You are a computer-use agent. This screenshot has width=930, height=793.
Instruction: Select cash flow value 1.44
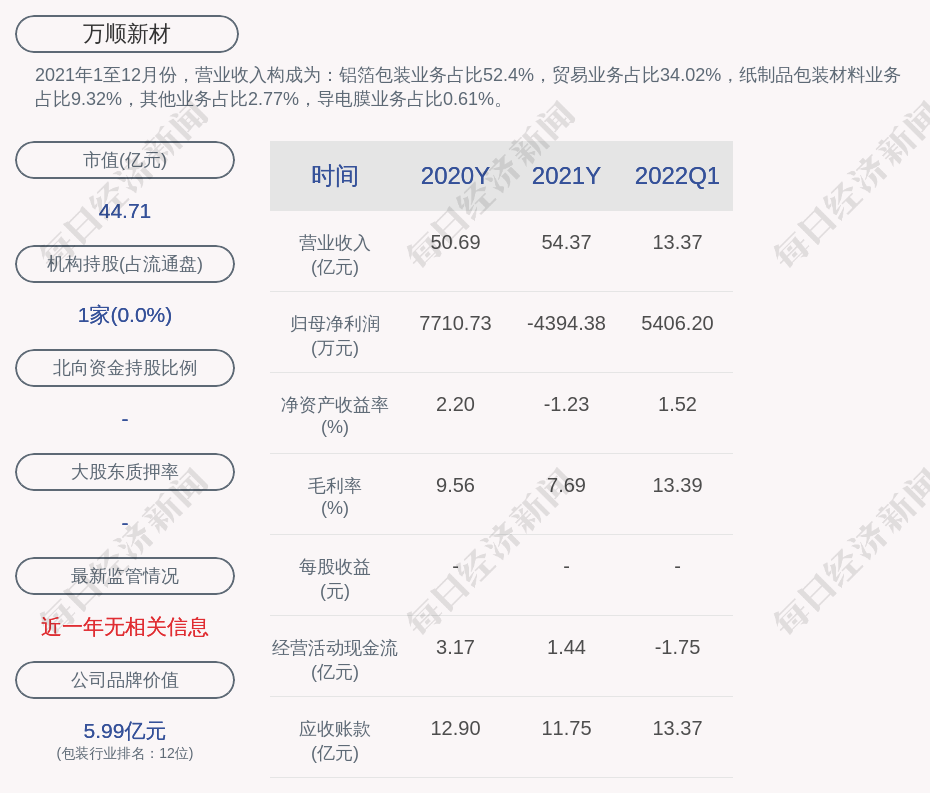[566, 647]
